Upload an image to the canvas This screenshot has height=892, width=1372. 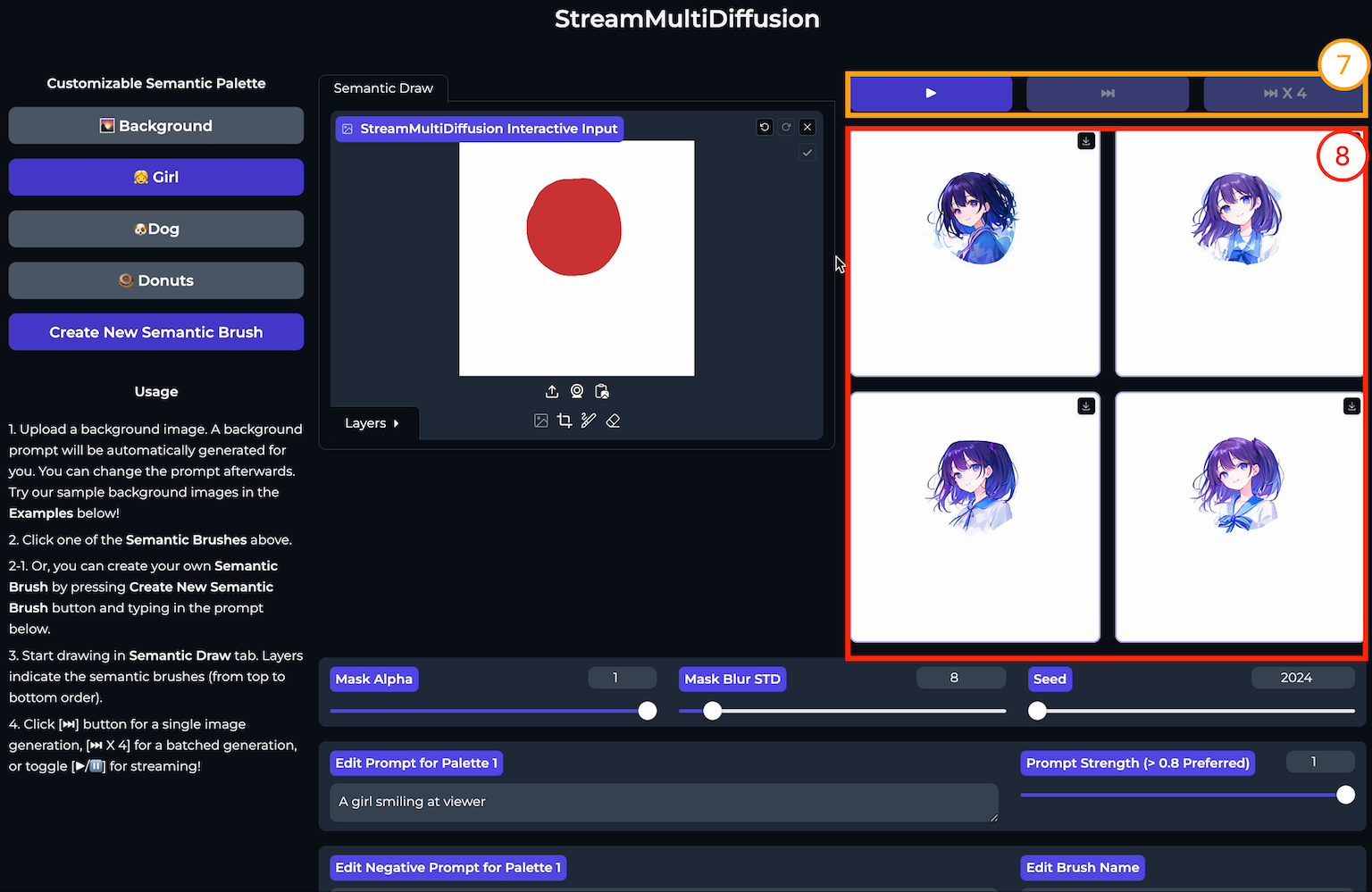[552, 391]
